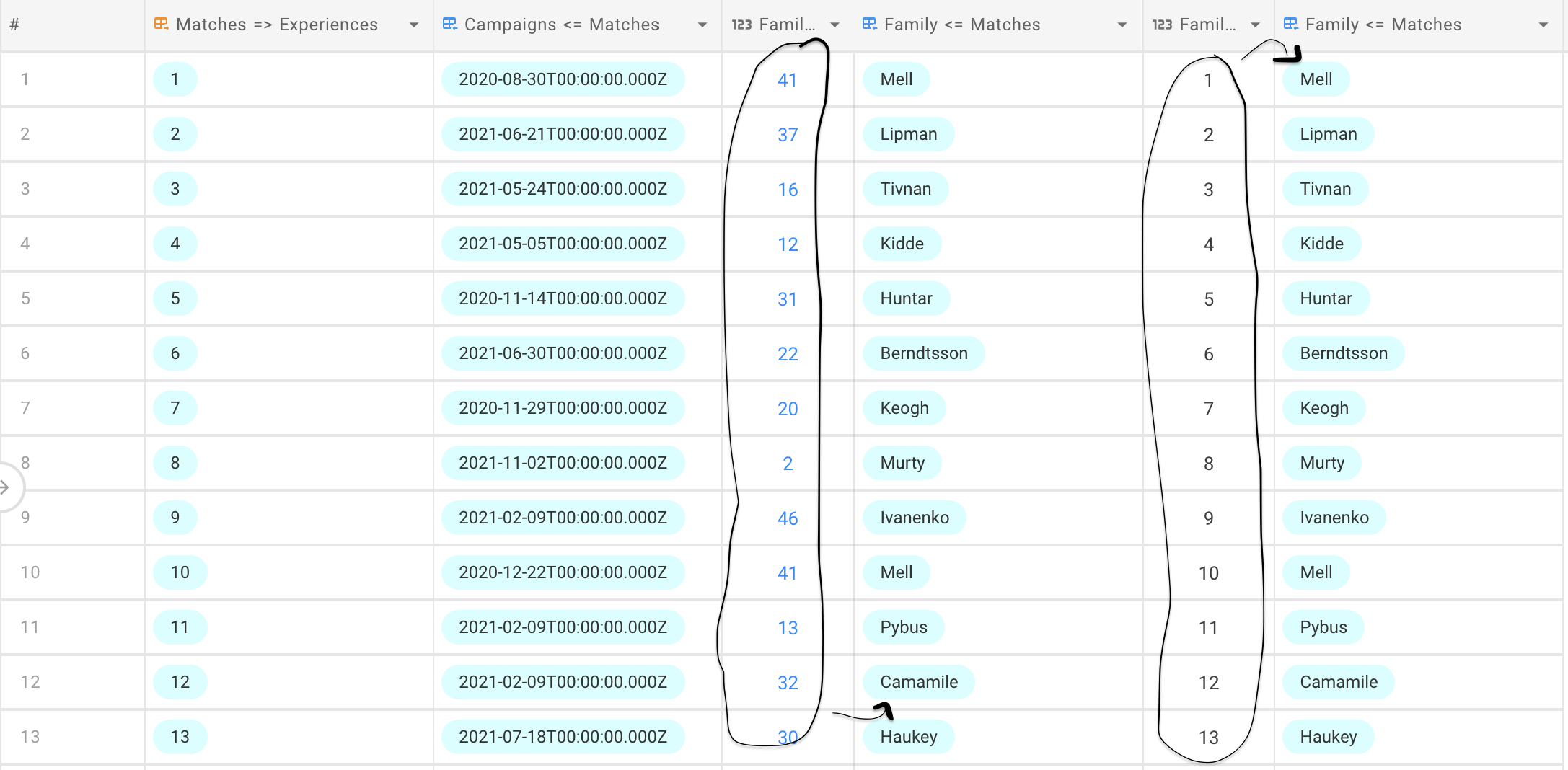Select the Ivanenko family cell in row 9
The width and height of the screenshot is (1568, 770).
[x=914, y=518]
